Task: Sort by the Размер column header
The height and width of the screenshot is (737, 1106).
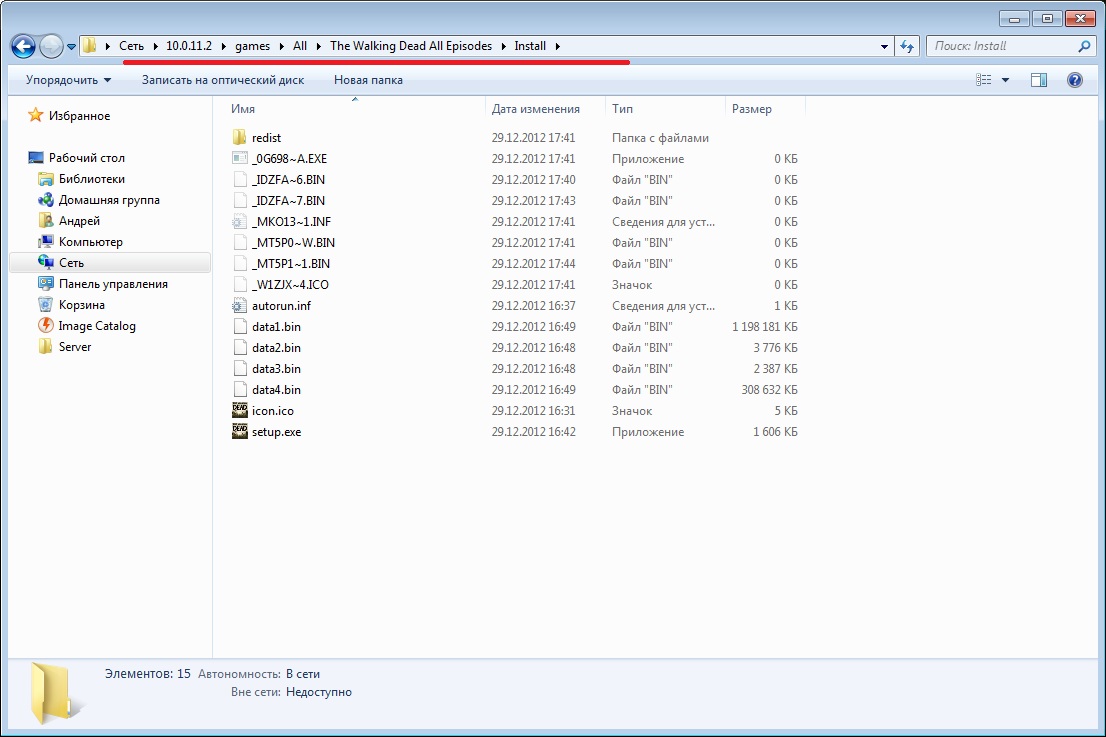Action: (752, 109)
